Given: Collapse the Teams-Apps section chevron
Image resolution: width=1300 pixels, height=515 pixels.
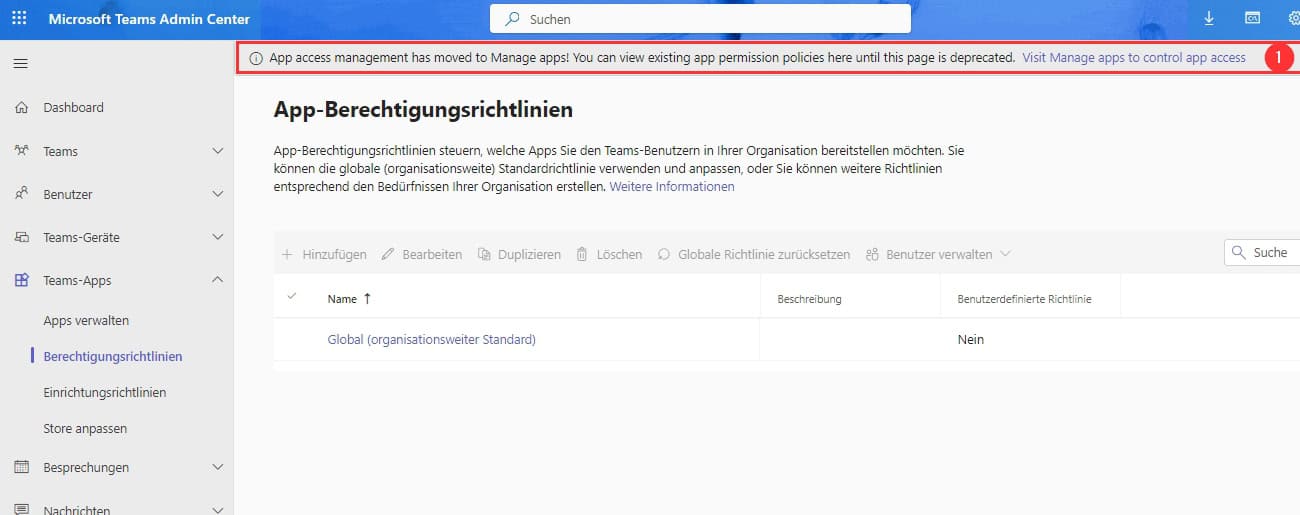Looking at the screenshot, I should coord(218,280).
